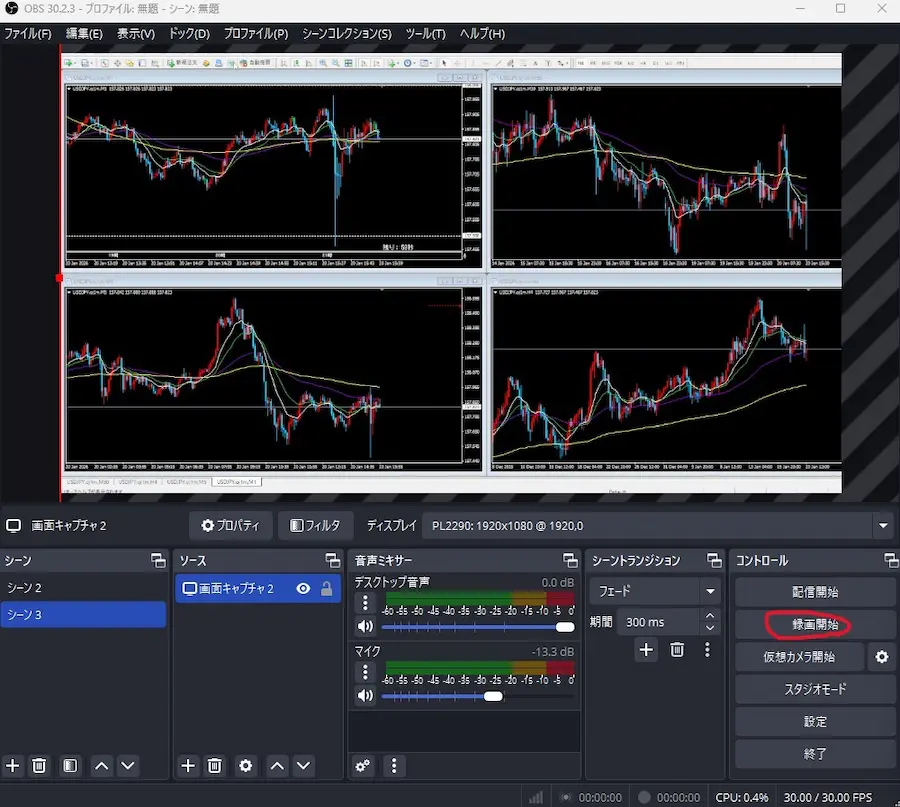Expand the ディスプレイ display dropdown
This screenshot has height=807, width=900.
[x=882, y=525]
